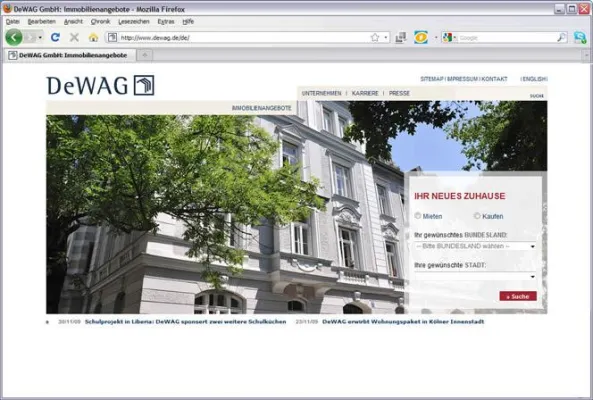
Task: Open a new tab with the plus button
Action: 144,55
